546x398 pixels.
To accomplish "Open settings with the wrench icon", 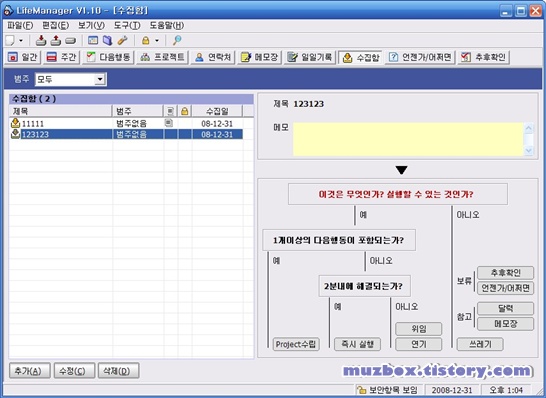I will [122, 40].
